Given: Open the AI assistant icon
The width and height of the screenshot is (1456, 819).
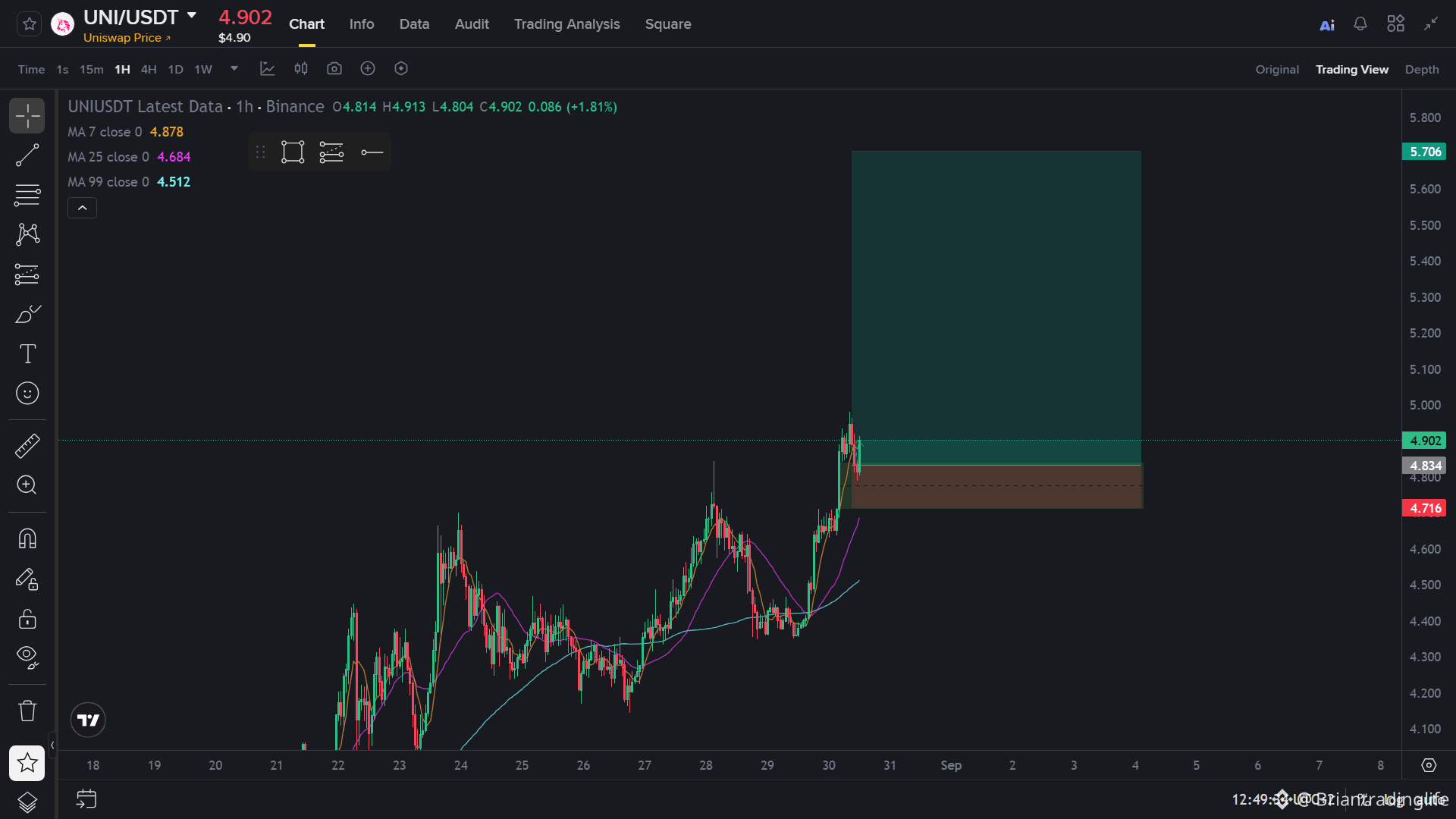Looking at the screenshot, I should 1327,25.
